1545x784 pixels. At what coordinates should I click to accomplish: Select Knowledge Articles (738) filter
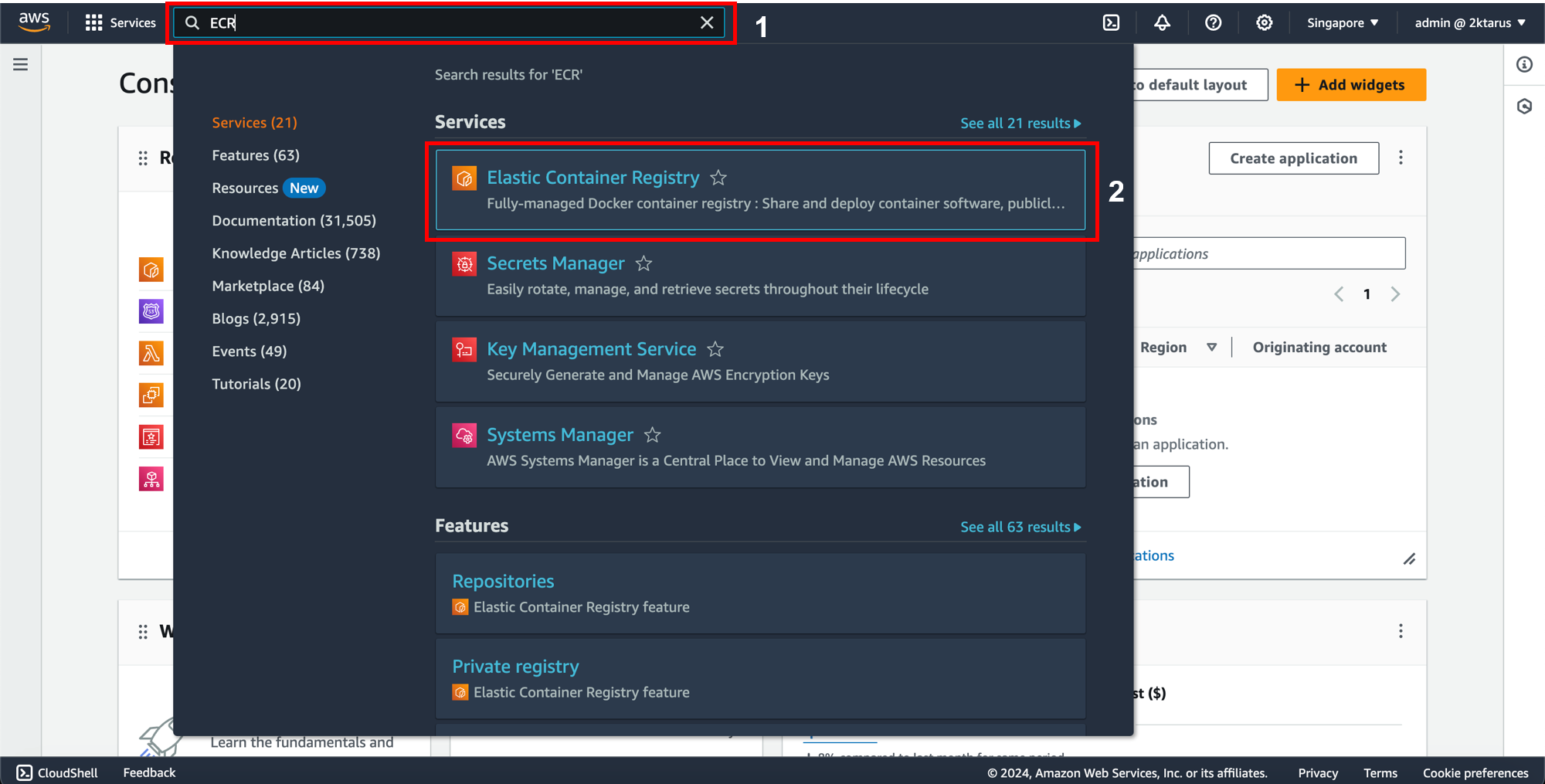coord(296,253)
